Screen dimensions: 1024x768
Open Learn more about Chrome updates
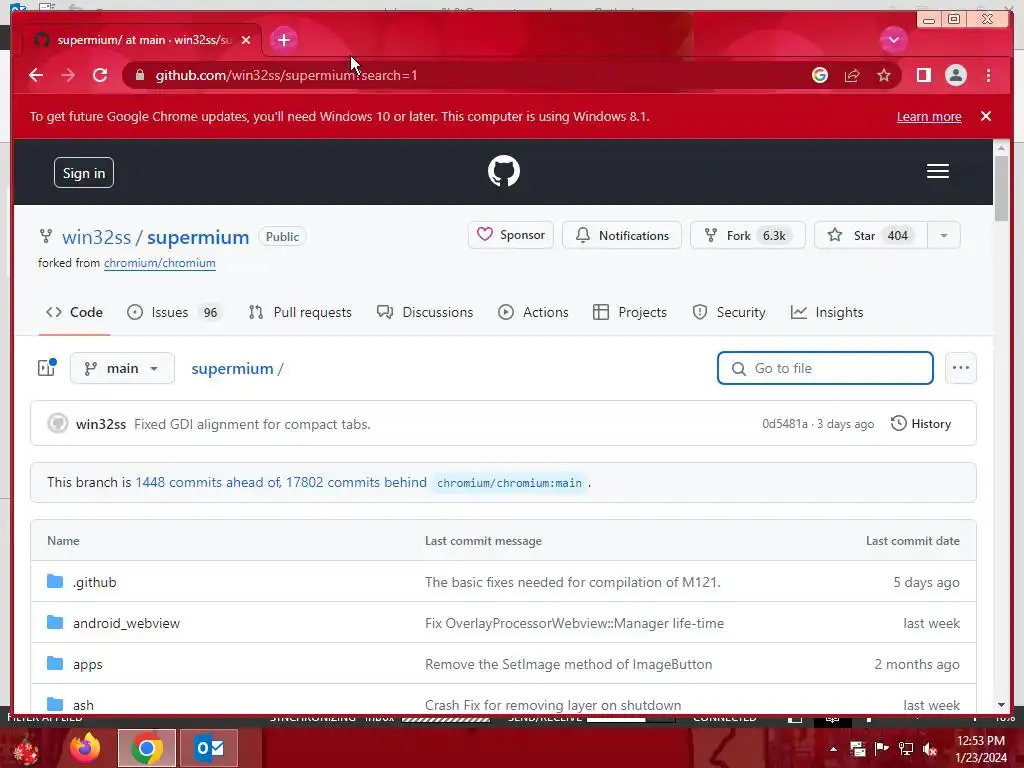[x=929, y=116]
